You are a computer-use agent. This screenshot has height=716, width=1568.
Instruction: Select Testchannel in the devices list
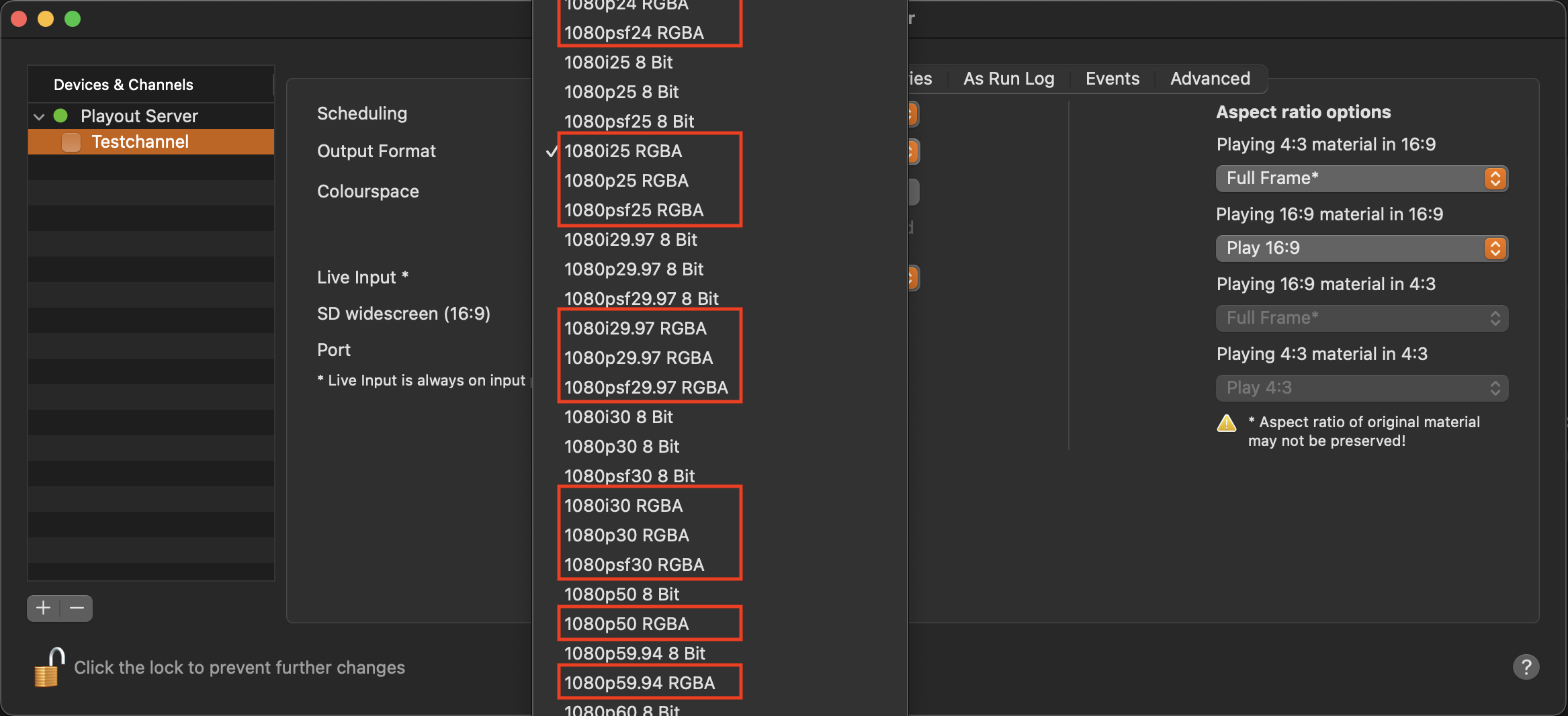(x=151, y=142)
